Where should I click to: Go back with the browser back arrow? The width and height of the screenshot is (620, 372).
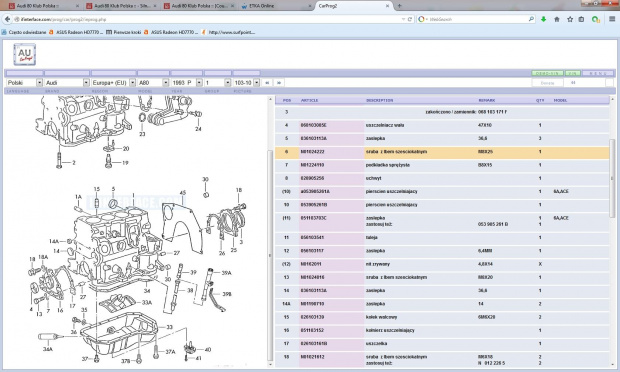7,19
